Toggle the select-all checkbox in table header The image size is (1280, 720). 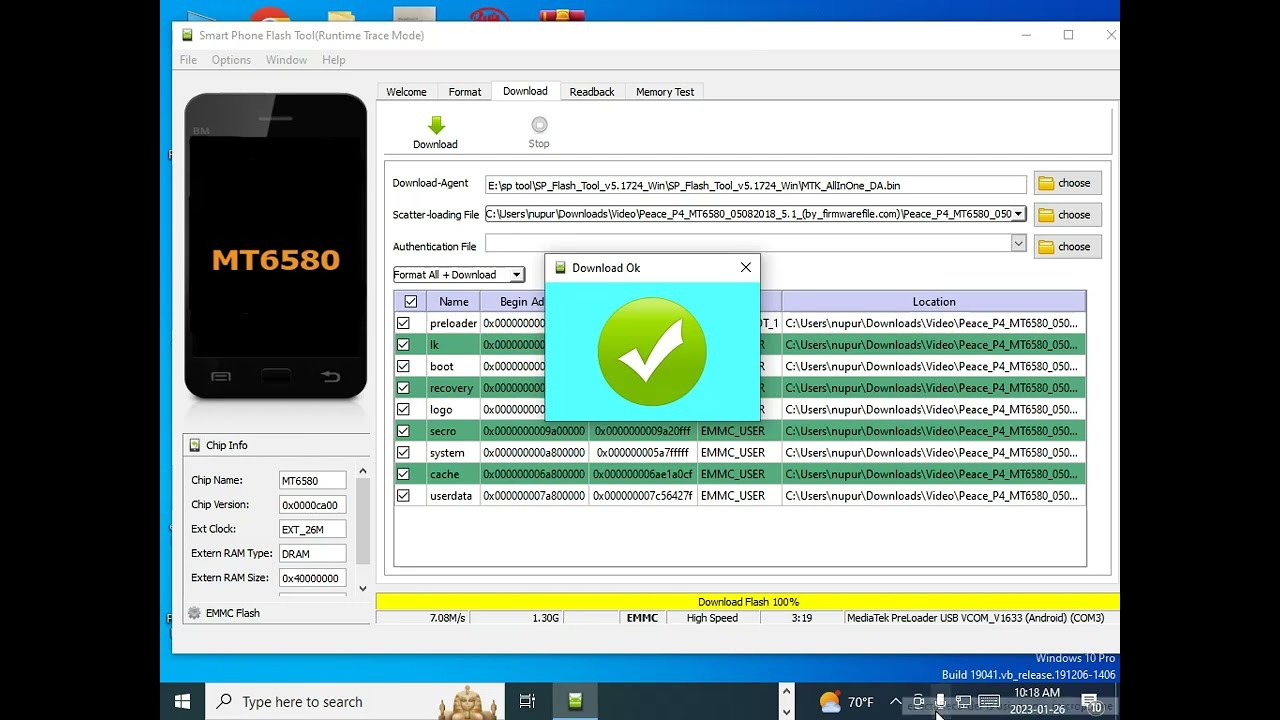tap(410, 301)
